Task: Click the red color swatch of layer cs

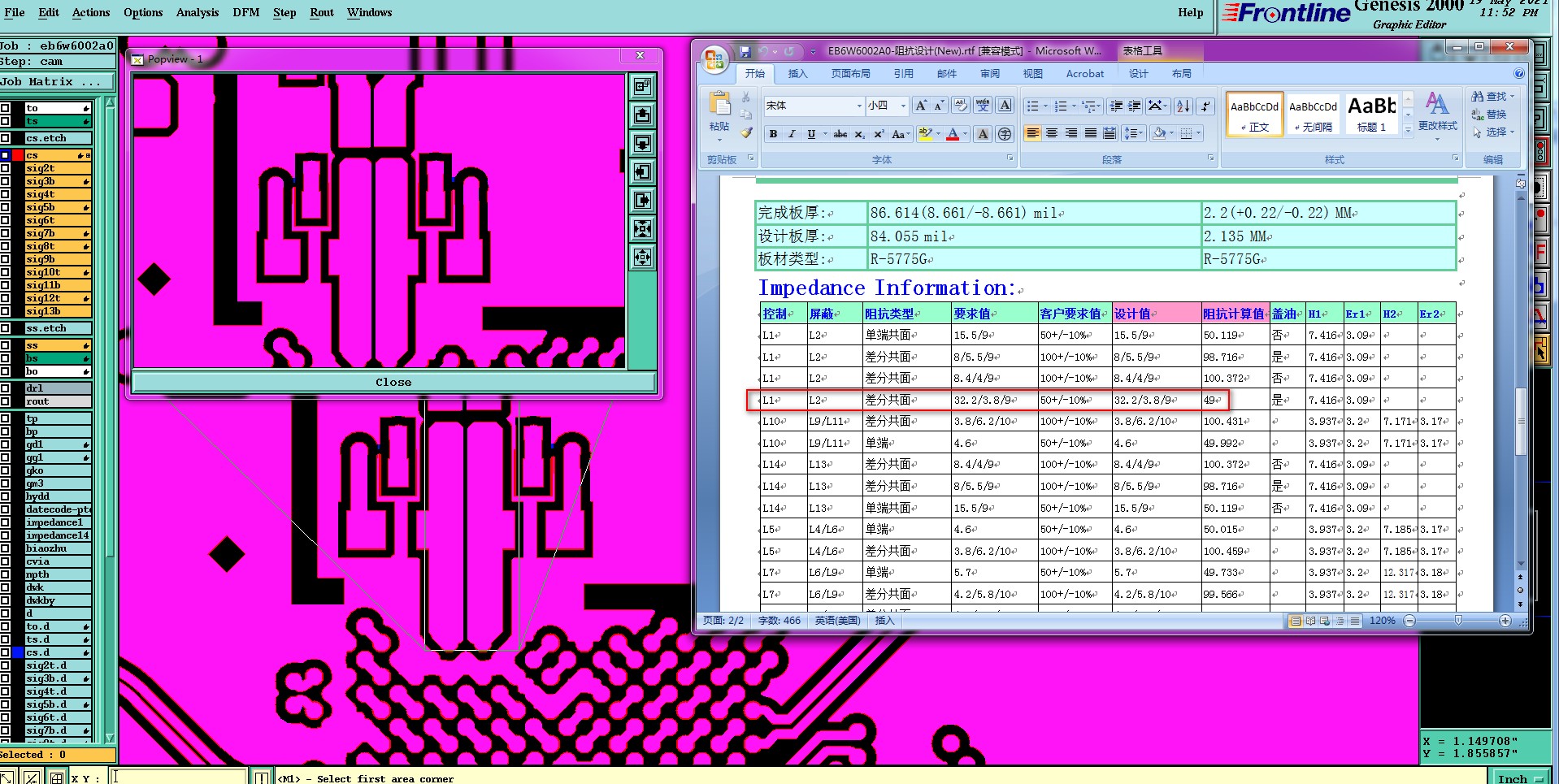Action: point(18,155)
